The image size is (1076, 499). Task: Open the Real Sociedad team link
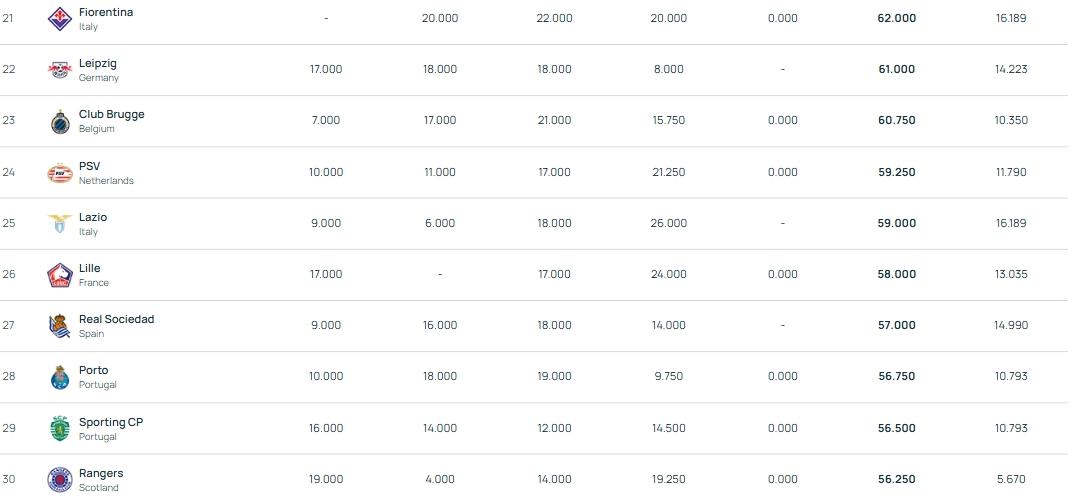click(x=116, y=319)
